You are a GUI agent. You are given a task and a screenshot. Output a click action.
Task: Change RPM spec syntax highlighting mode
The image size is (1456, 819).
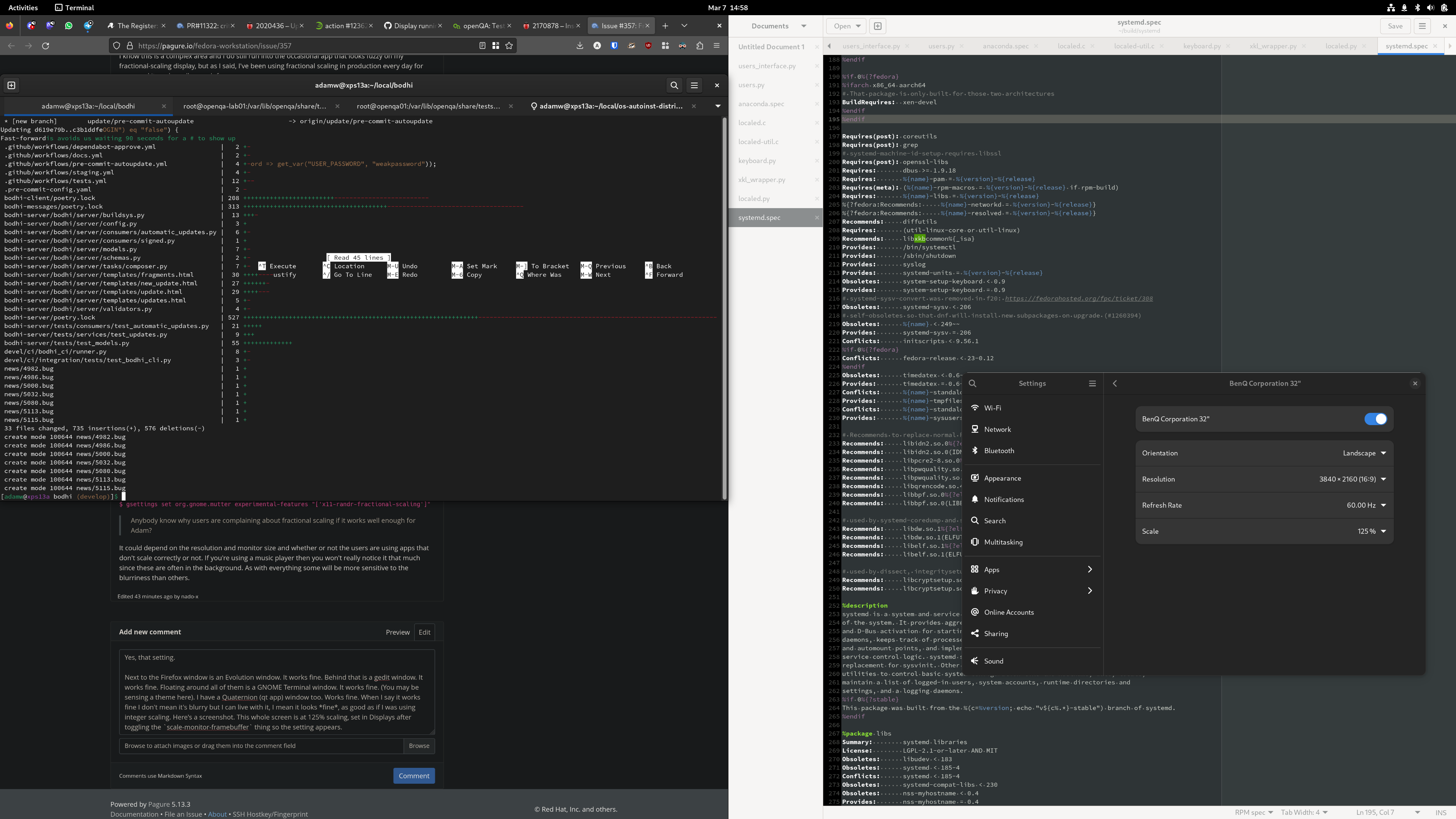(1254, 812)
